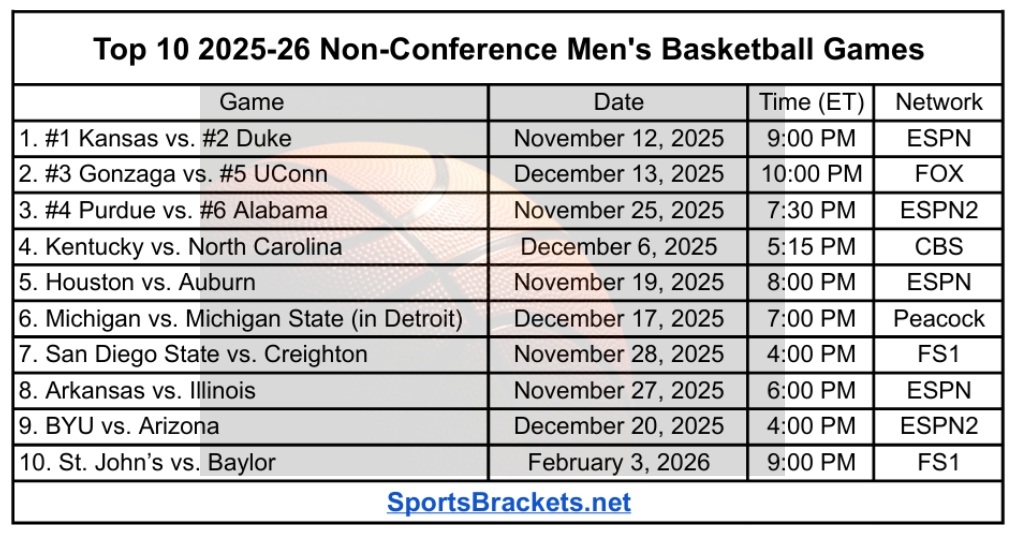Select the Date column header

pyautogui.click(x=618, y=102)
